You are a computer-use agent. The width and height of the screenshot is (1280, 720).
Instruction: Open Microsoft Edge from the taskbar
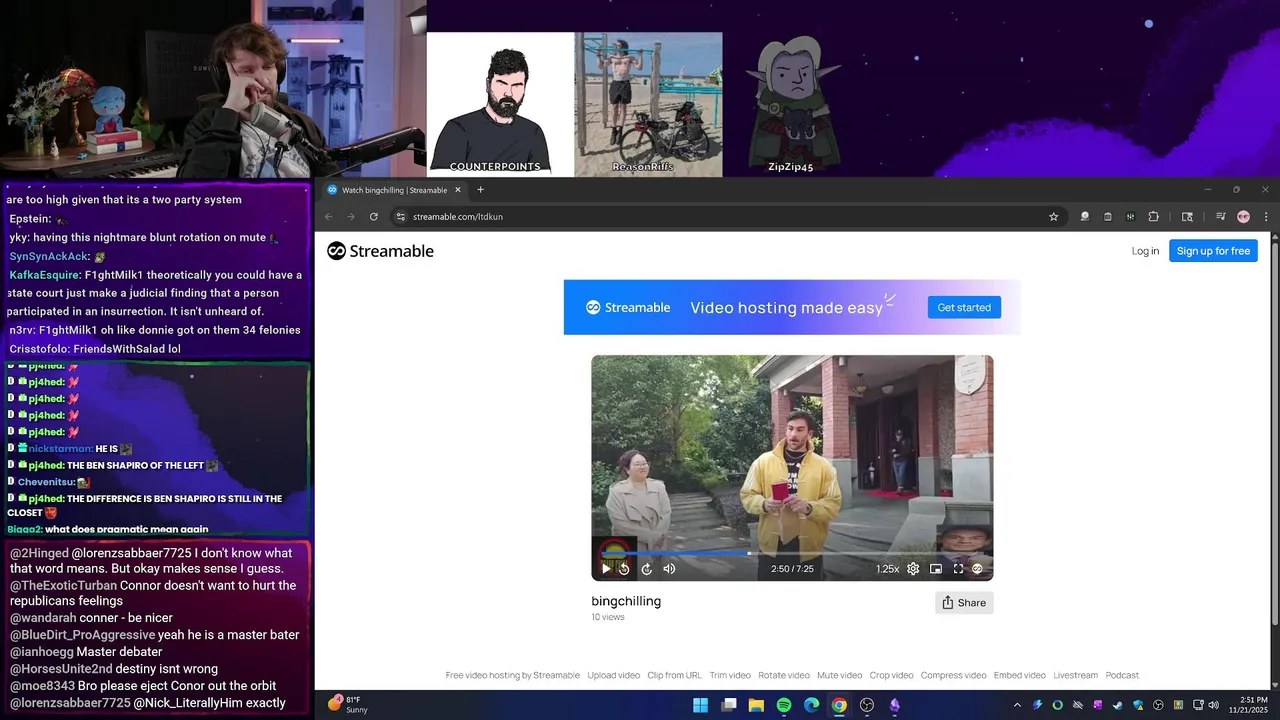coord(811,705)
